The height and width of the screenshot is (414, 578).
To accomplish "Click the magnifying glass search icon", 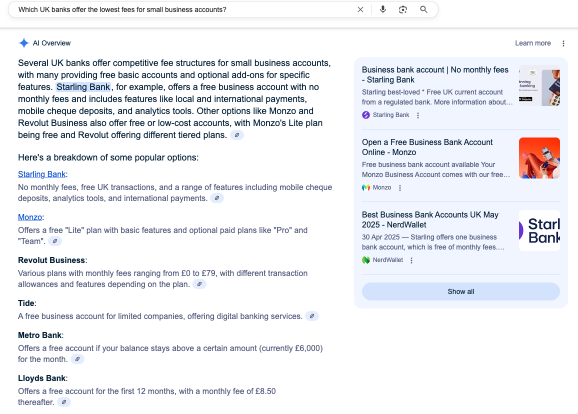I will pos(424,10).
